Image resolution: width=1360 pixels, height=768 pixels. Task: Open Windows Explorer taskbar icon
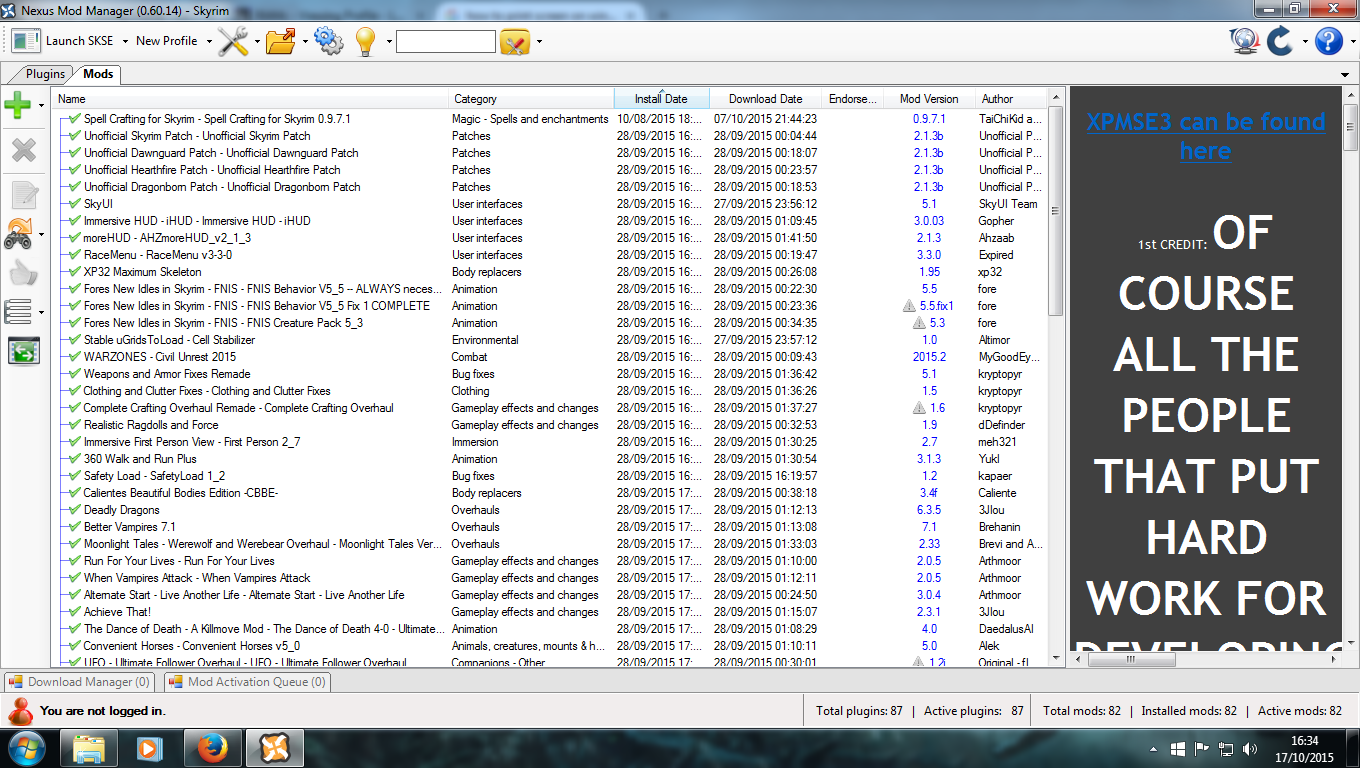click(90, 748)
